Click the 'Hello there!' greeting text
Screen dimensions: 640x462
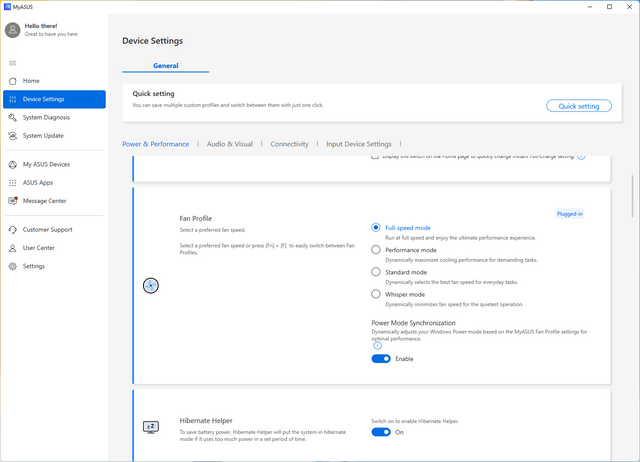[x=41, y=26]
